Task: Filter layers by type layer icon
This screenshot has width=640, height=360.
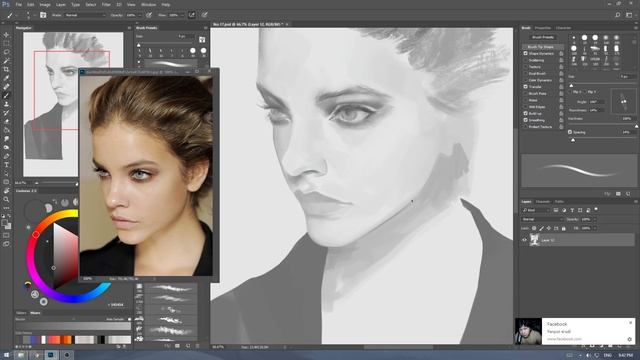Action: tap(572, 210)
